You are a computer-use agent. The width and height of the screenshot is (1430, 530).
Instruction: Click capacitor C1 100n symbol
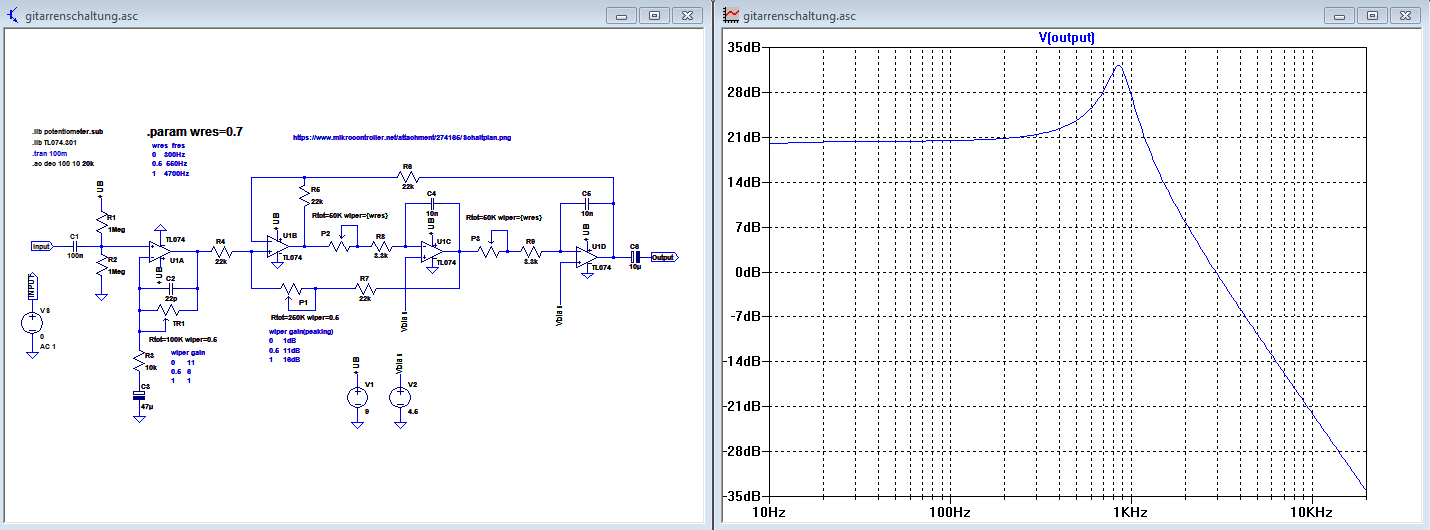[x=74, y=246]
